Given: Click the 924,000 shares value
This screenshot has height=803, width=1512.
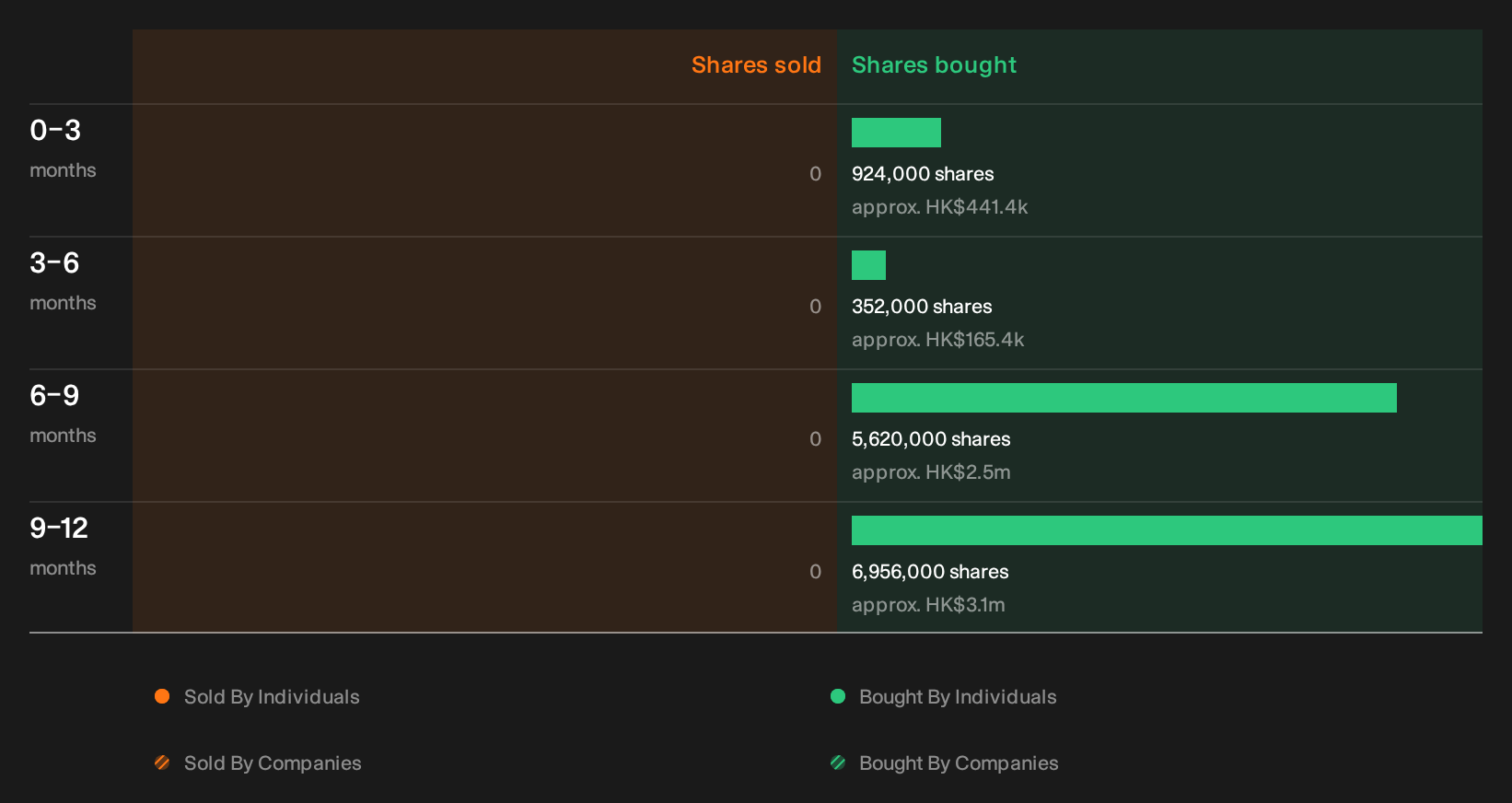Looking at the screenshot, I should [x=923, y=174].
